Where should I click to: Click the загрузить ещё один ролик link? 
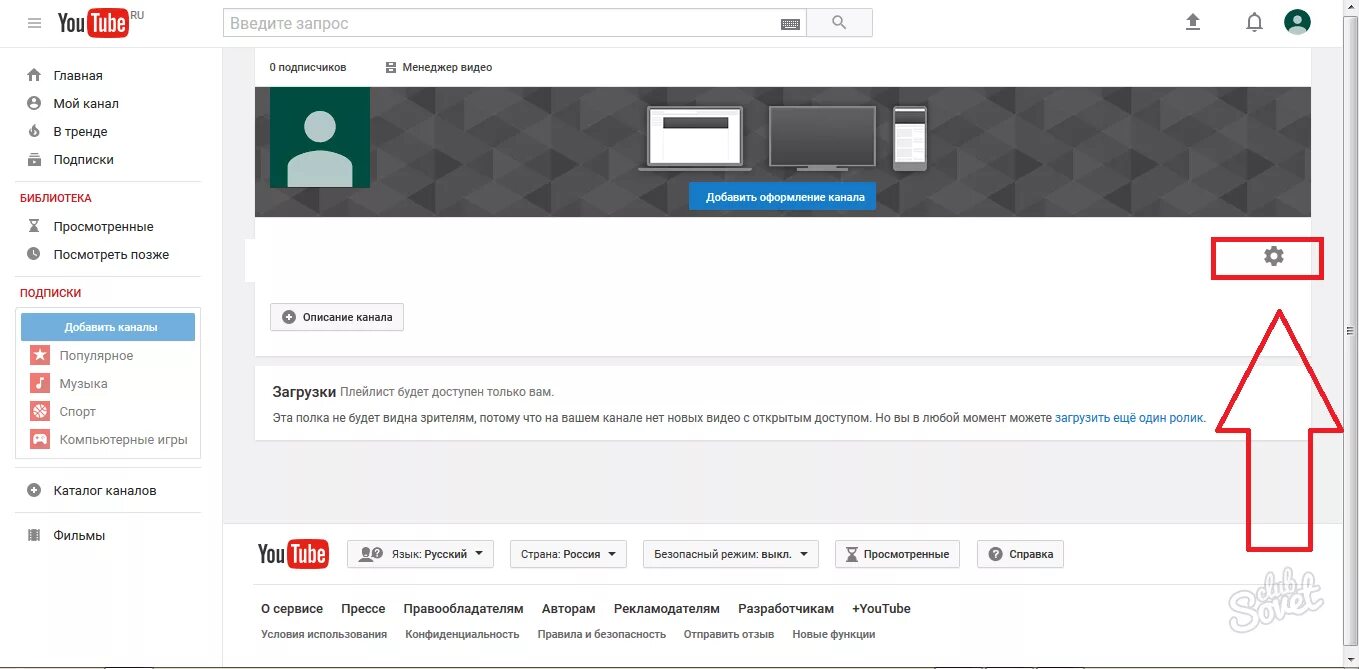(1126, 417)
